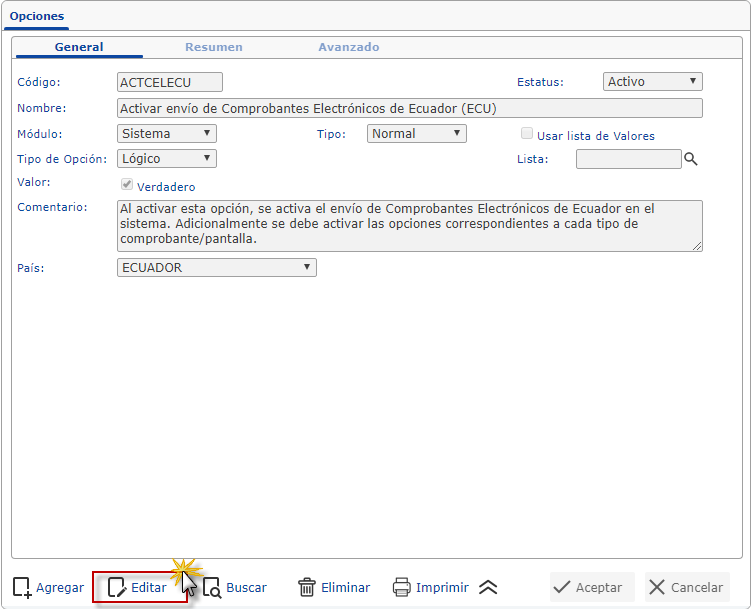Click the Valor: field label
753x609 pixels.
pyautogui.click(x=34, y=182)
